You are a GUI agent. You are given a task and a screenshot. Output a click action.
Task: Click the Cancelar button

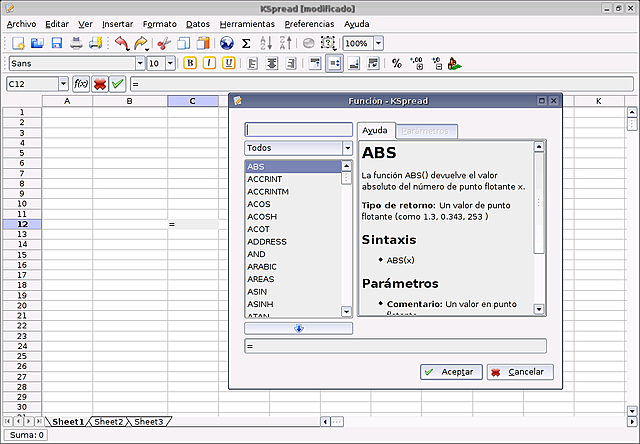pos(520,372)
